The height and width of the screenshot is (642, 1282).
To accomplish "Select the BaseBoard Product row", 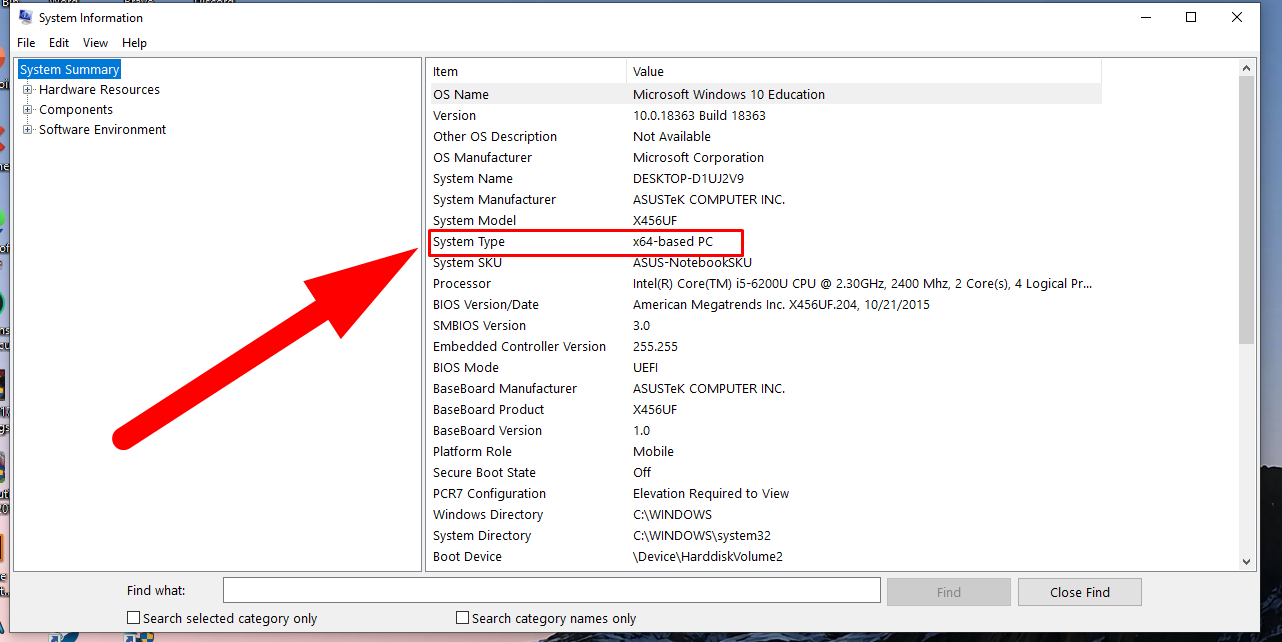I will 766,410.
